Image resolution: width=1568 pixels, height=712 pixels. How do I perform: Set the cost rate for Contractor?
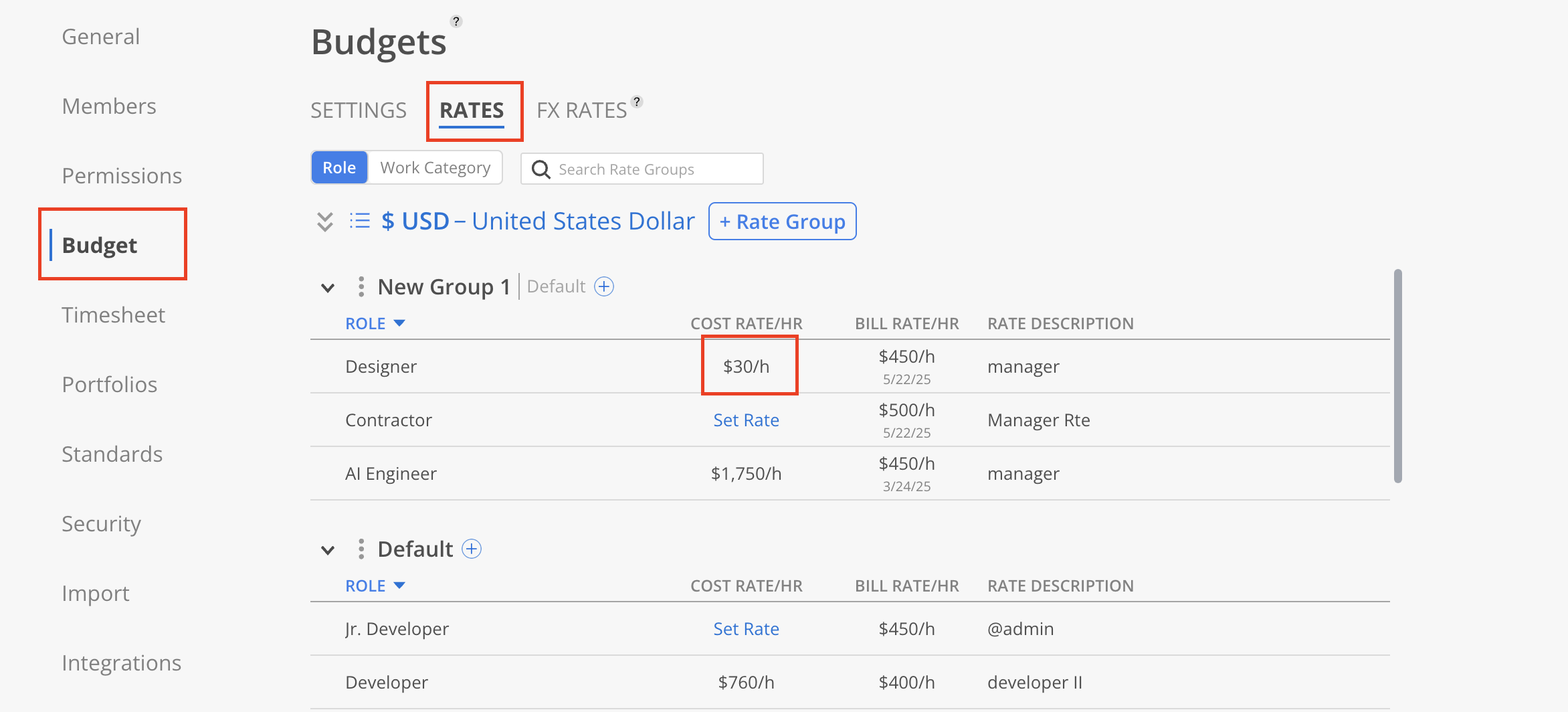click(746, 420)
